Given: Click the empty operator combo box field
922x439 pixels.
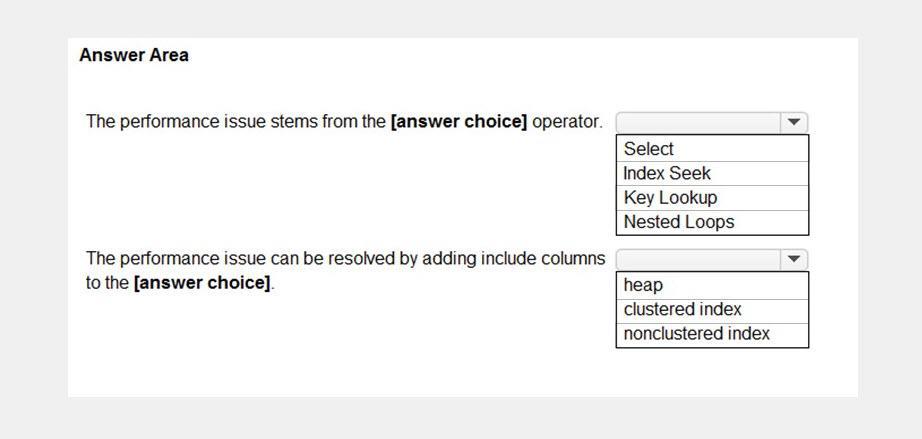Looking at the screenshot, I should coord(699,123).
